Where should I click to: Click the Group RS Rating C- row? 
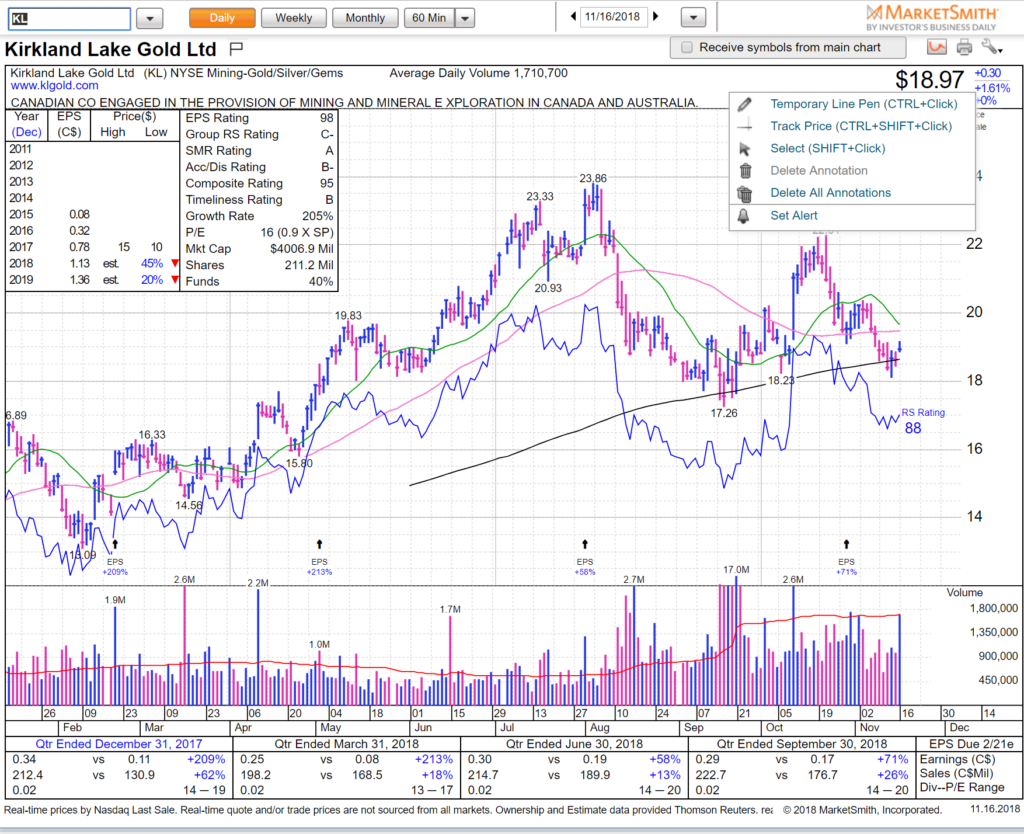coord(259,135)
